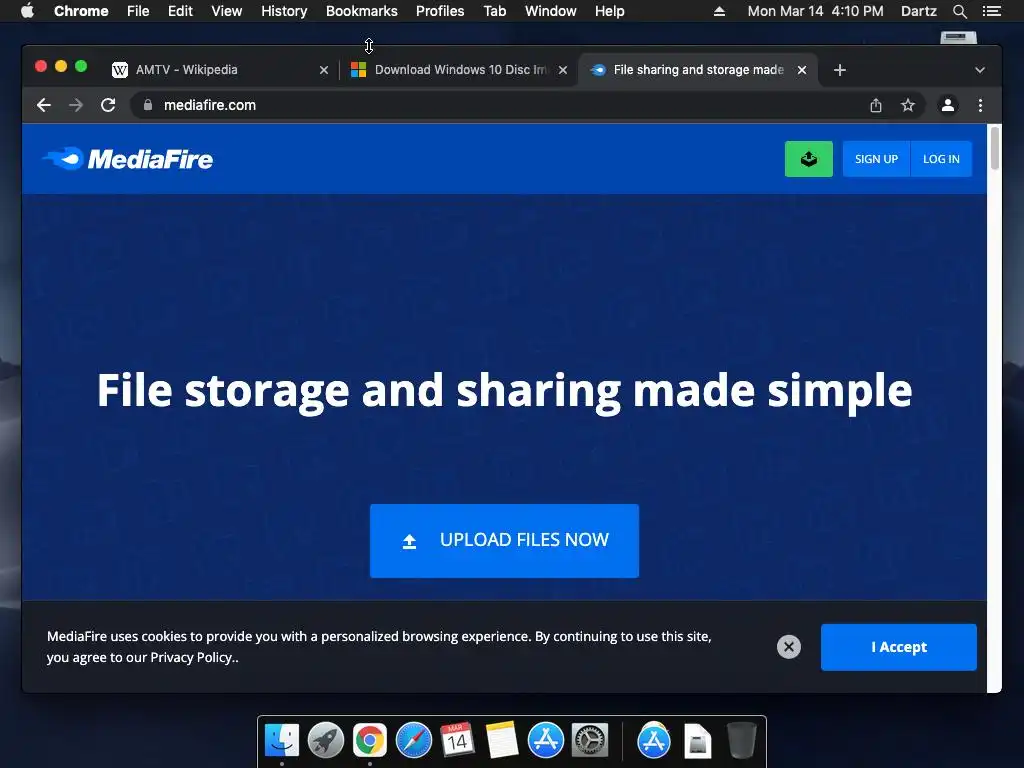Open Launchpad from the Dock
1024x768 pixels.
326,741
